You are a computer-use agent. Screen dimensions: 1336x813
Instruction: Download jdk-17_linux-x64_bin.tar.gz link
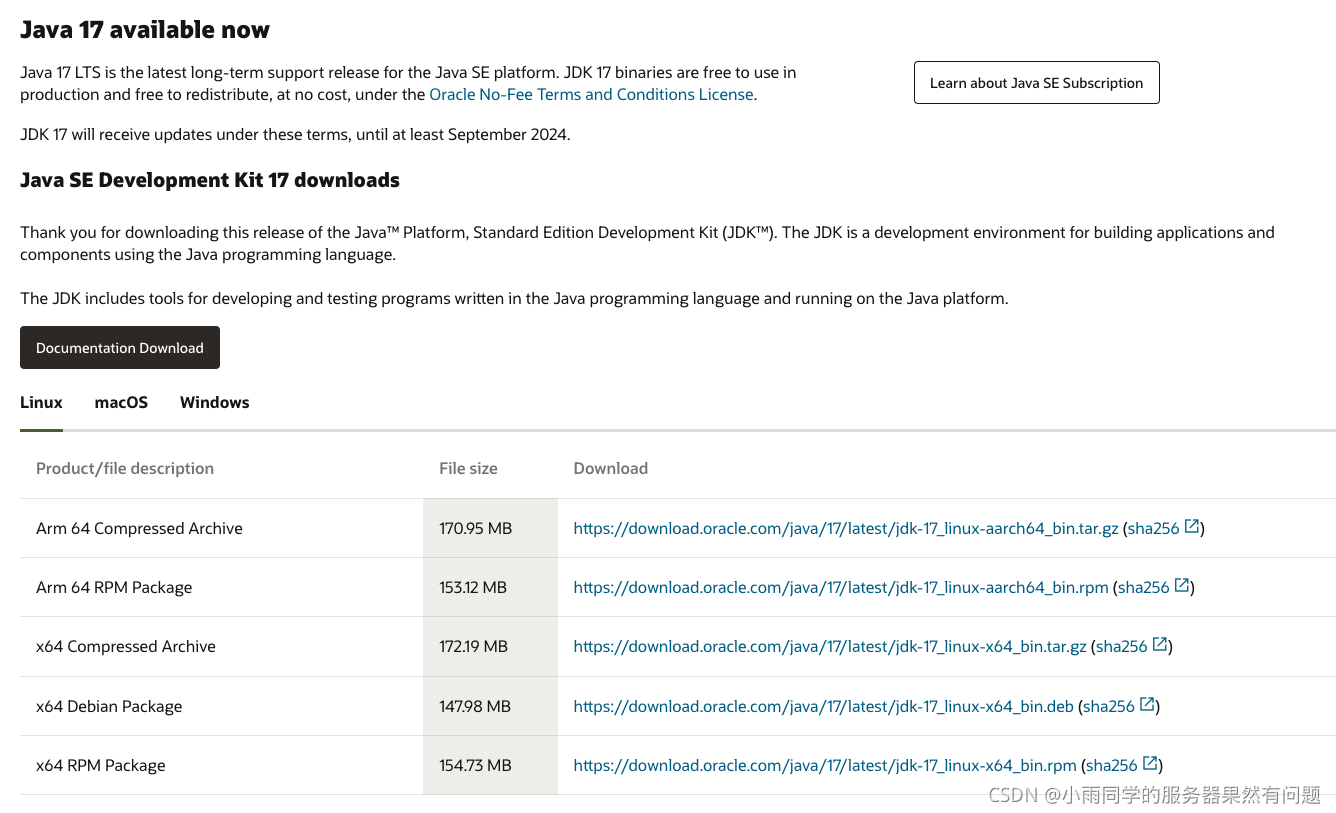pos(830,646)
